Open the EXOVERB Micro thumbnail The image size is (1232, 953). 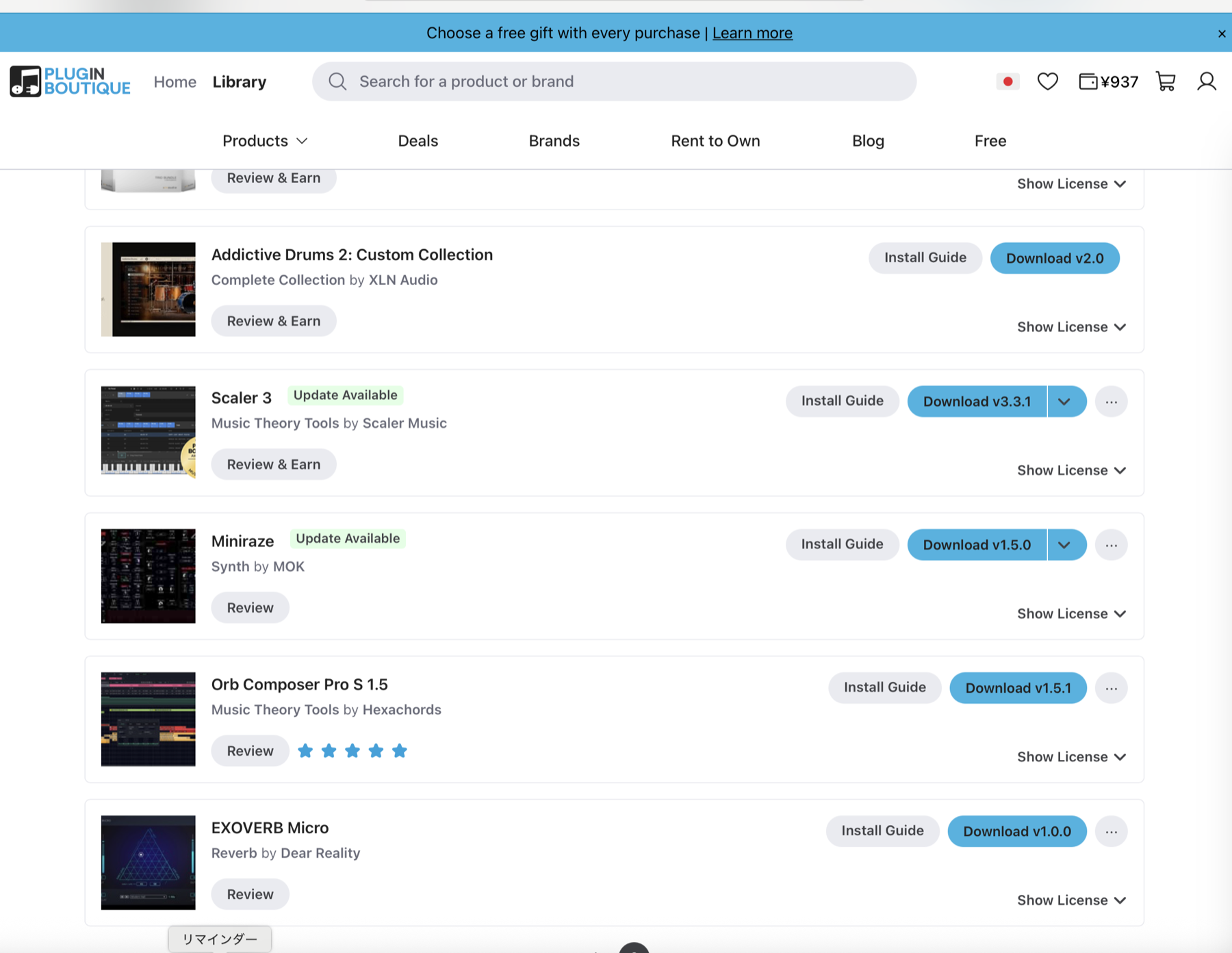pyautogui.click(x=149, y=863)
